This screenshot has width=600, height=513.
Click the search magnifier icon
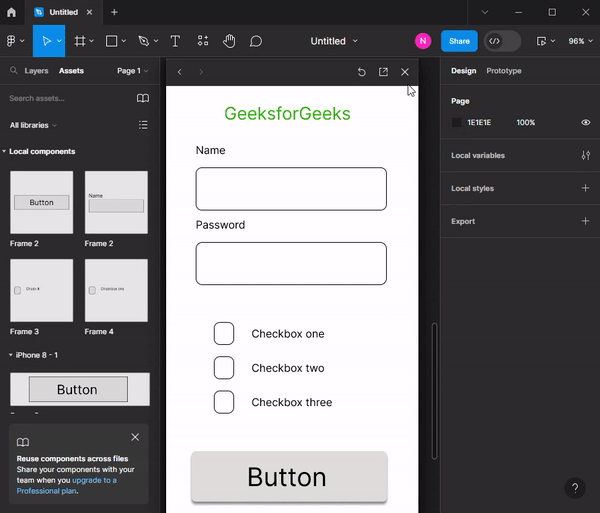tap(13, 70)
